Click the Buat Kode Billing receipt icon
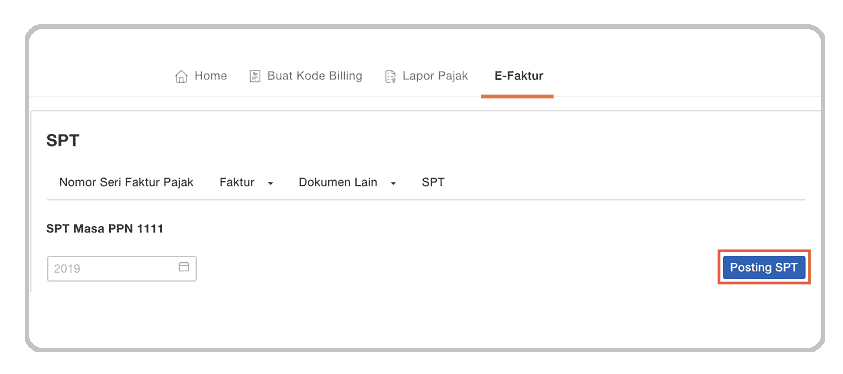Viewport: 843px width, 374px height. pyautogui.click(x=255, y=76)
